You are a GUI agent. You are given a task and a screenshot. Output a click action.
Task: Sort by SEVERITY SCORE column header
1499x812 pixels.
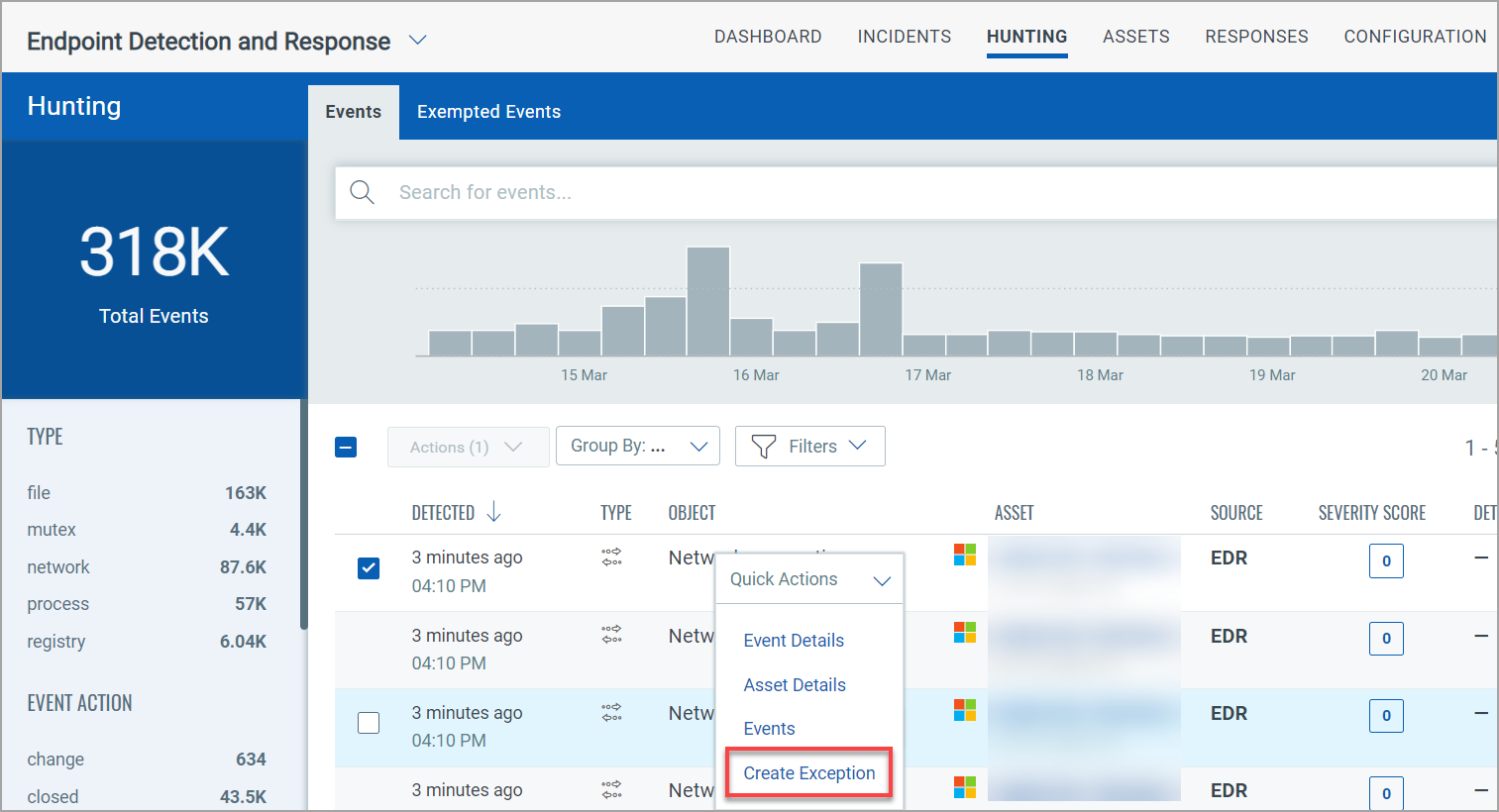1372,513
